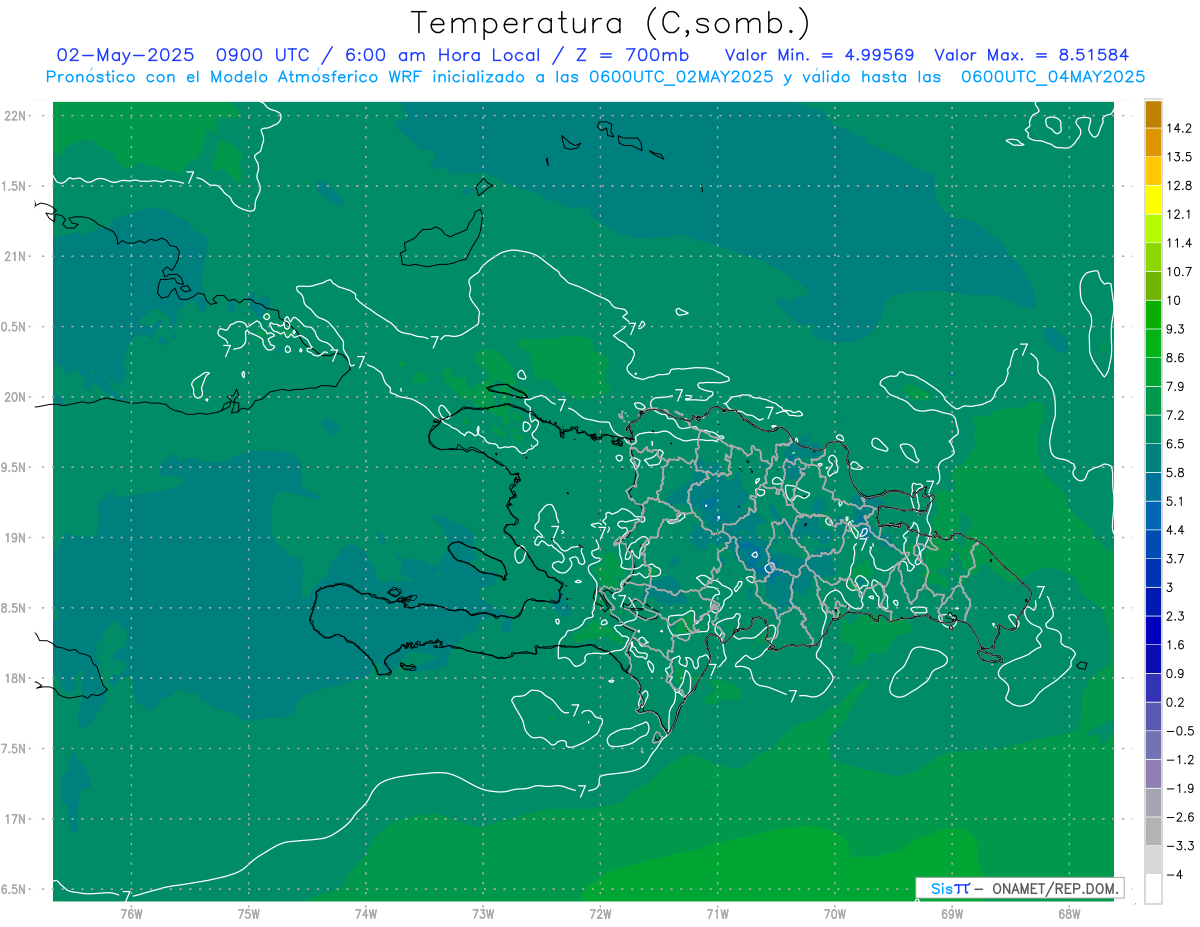
Task: Click the "6.5N" latitude label
Action: point(15,890)
